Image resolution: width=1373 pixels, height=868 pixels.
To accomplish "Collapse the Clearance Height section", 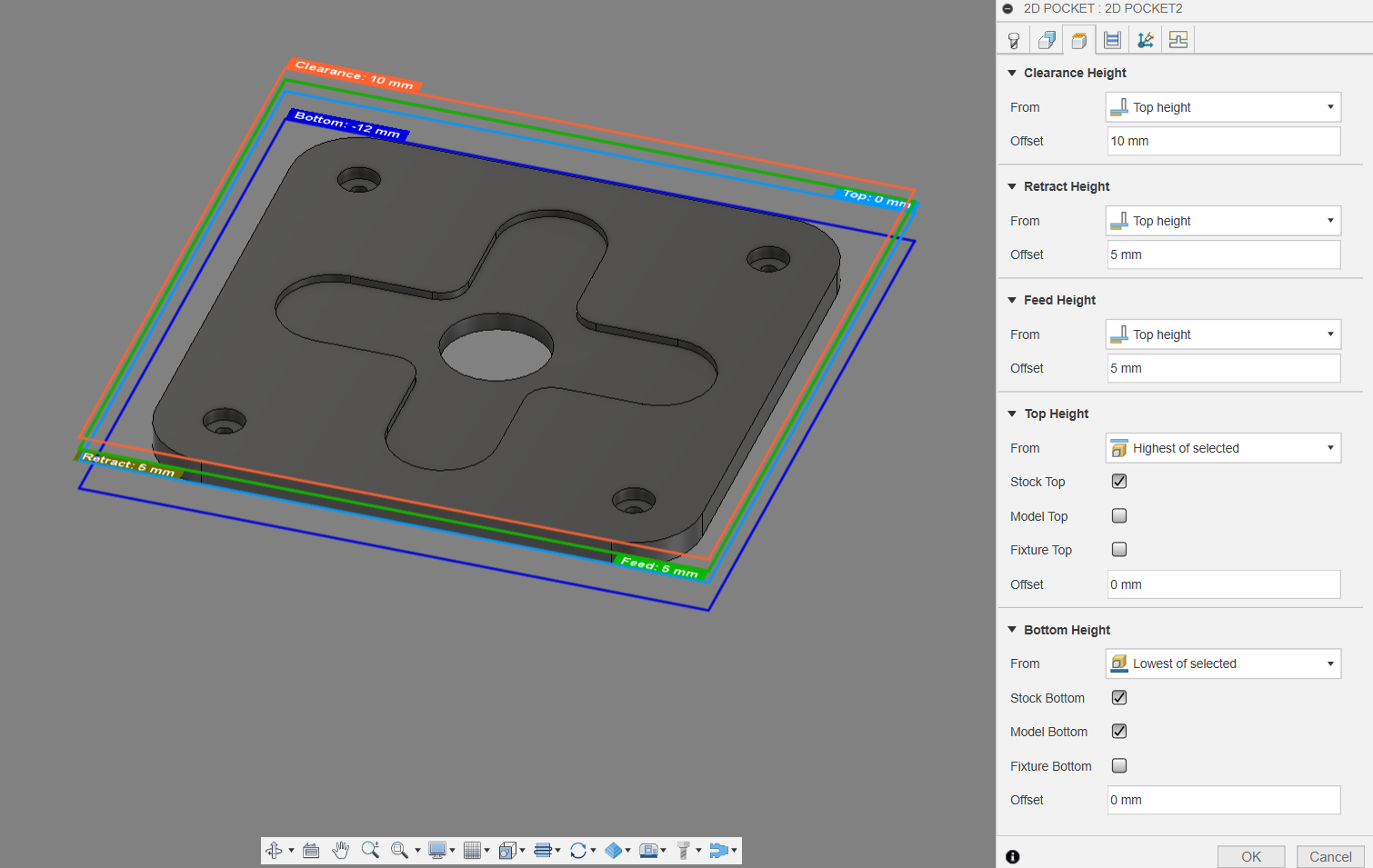I will (1012, 73).
